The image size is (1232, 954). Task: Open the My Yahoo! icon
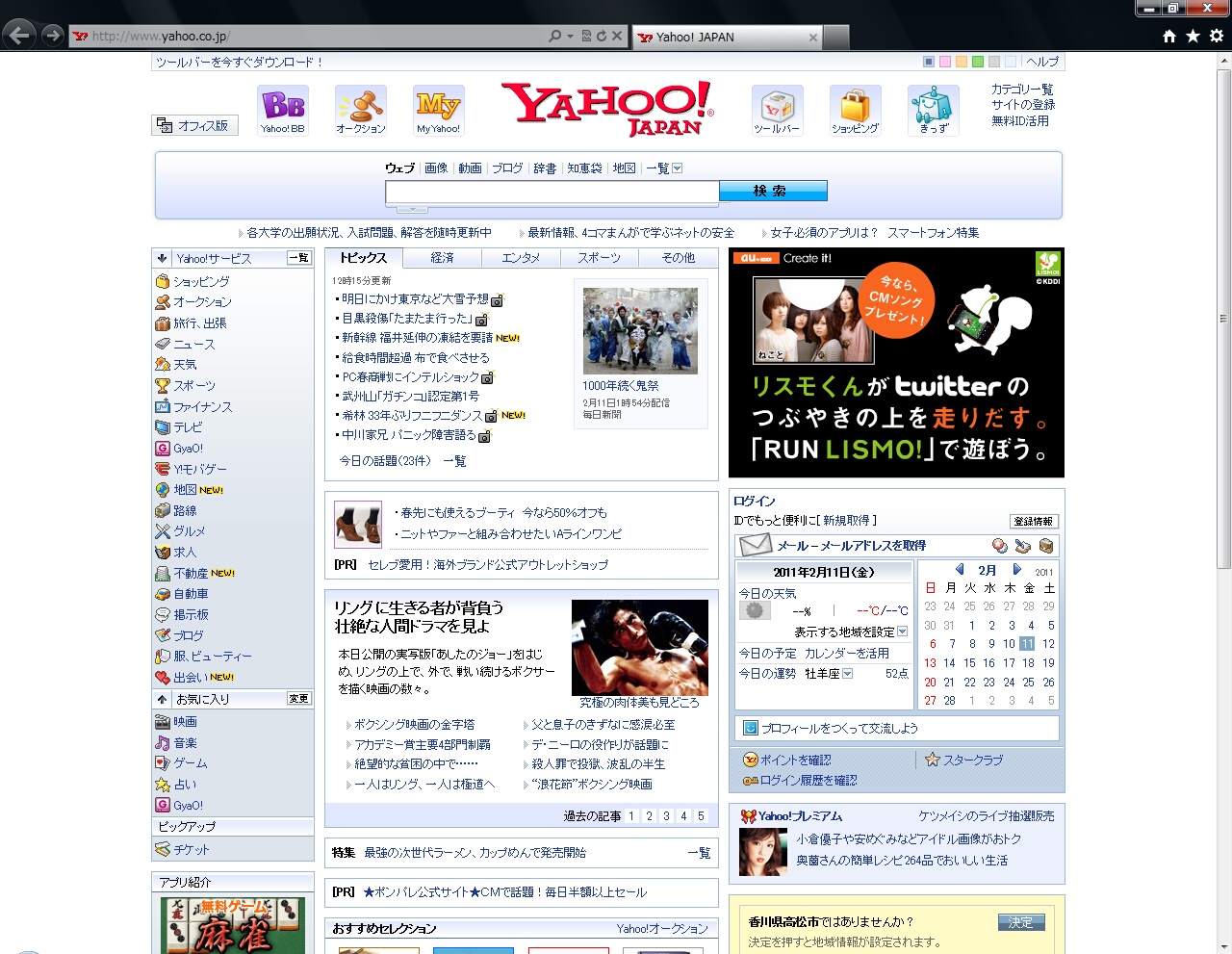pos(439,110)
